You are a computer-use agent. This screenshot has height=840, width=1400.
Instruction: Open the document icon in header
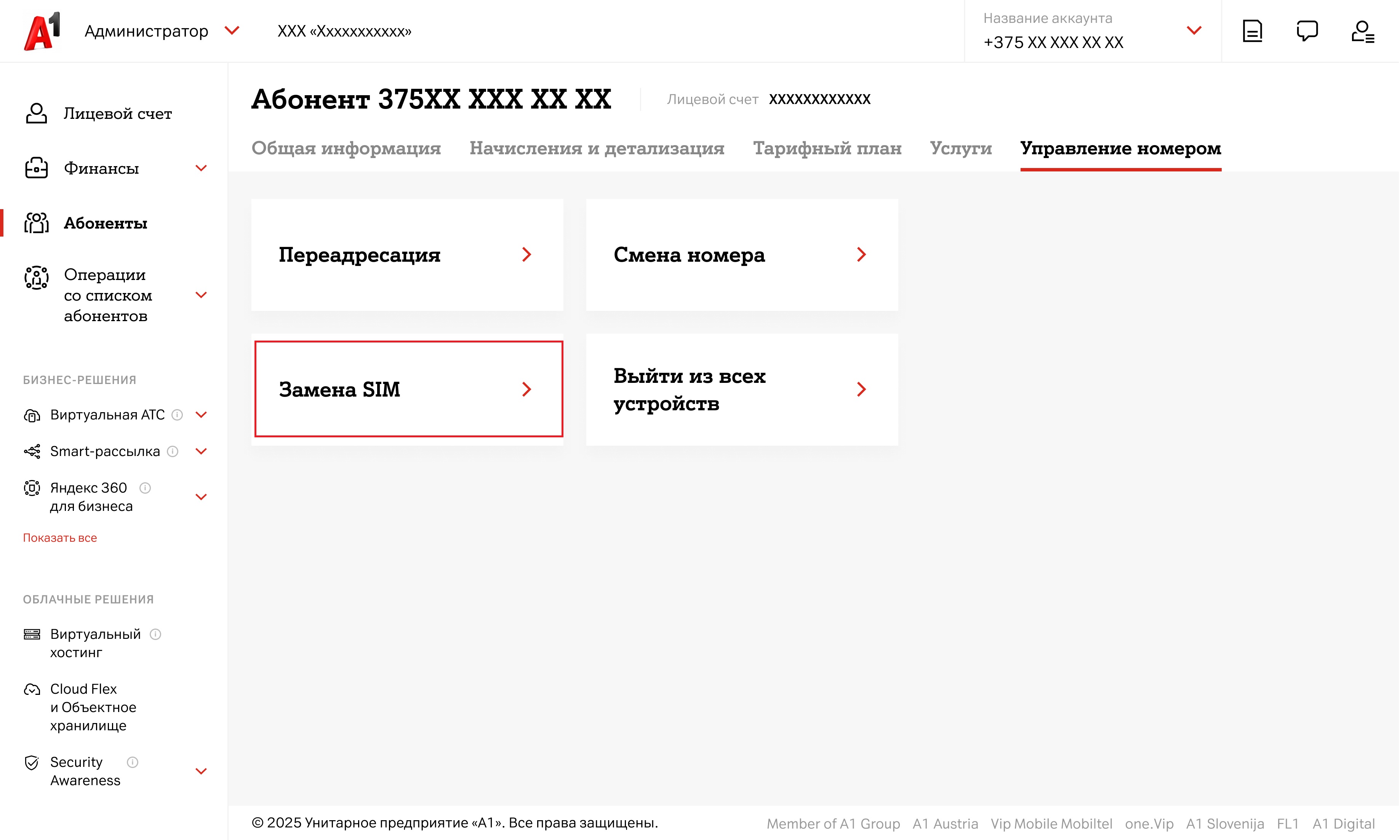pyautogui.click(x=1253, y=31)
